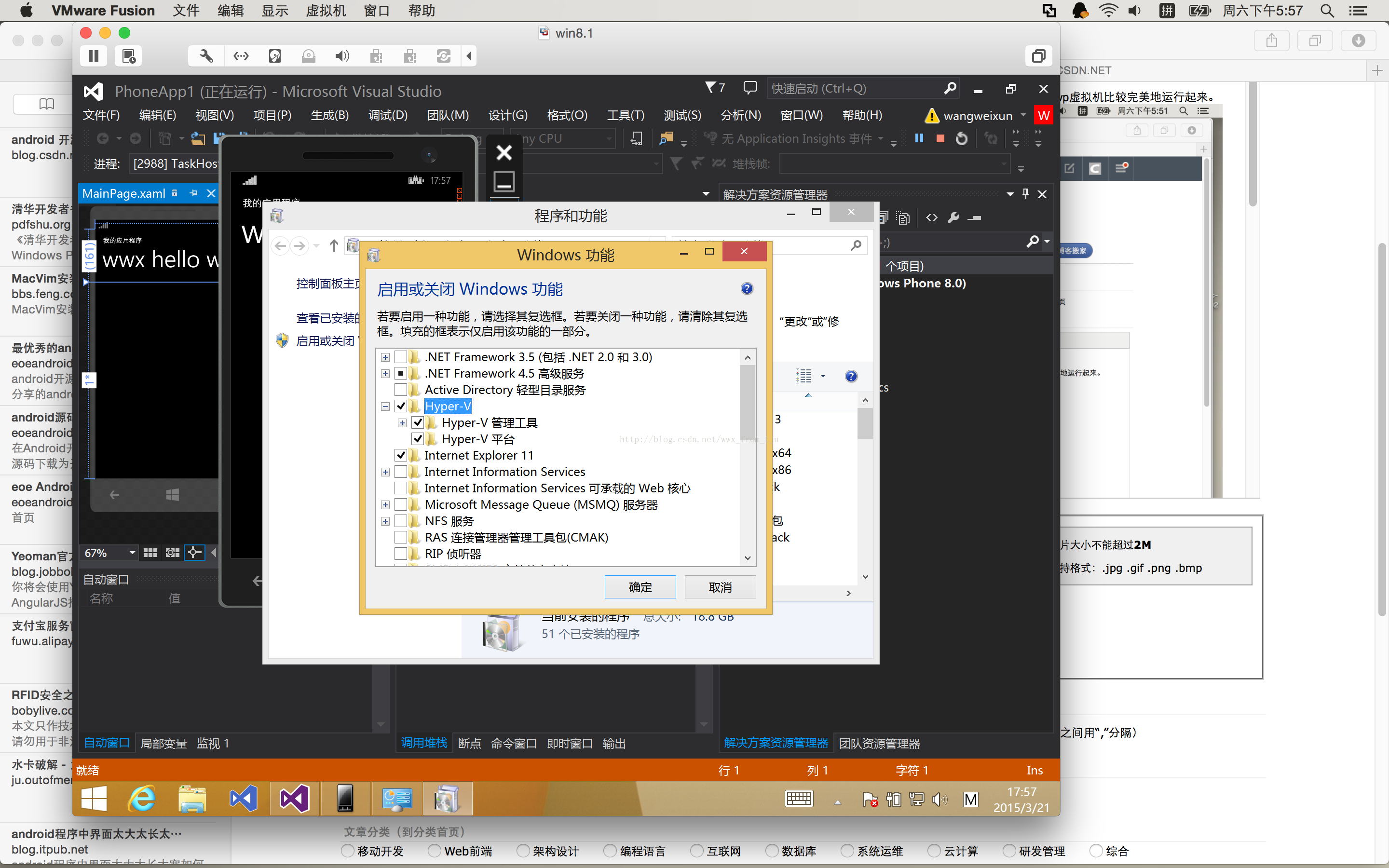The width and height of the screenshot is (1389, 868).
Task: Expand Internet Information Services node
Action: (x=385, y=472)
